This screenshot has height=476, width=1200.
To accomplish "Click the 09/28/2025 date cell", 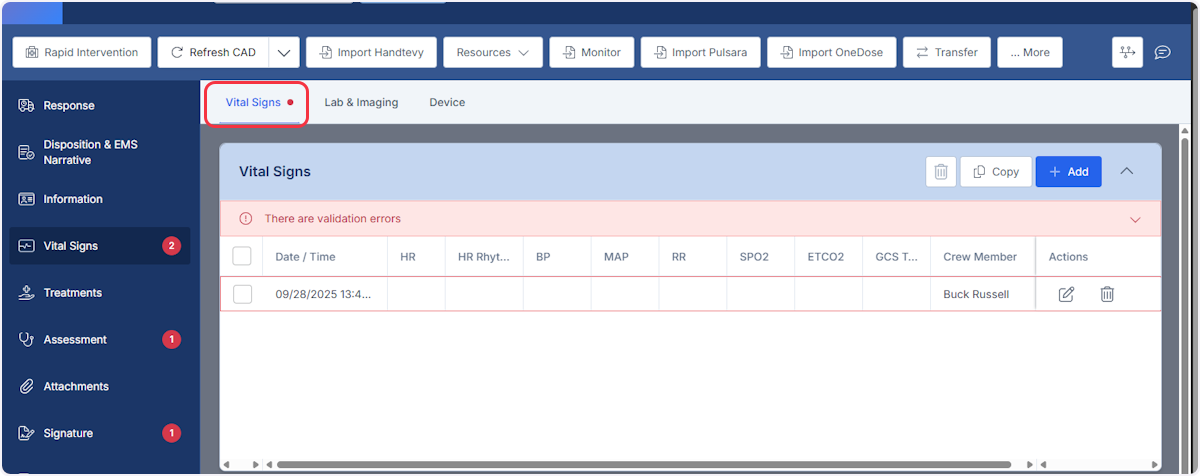I will (x=325, y=294).
